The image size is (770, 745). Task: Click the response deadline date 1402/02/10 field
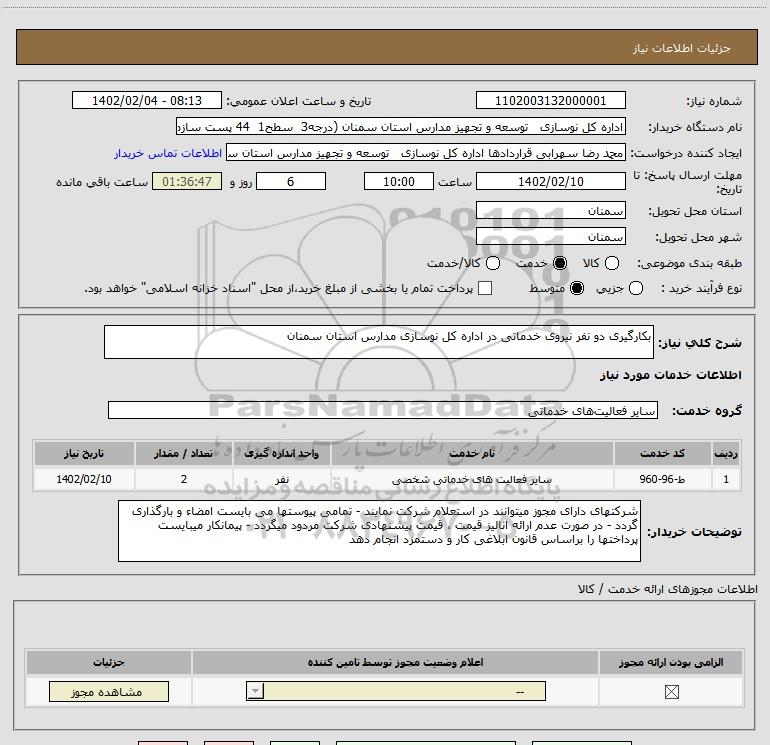tap(550, 181)
